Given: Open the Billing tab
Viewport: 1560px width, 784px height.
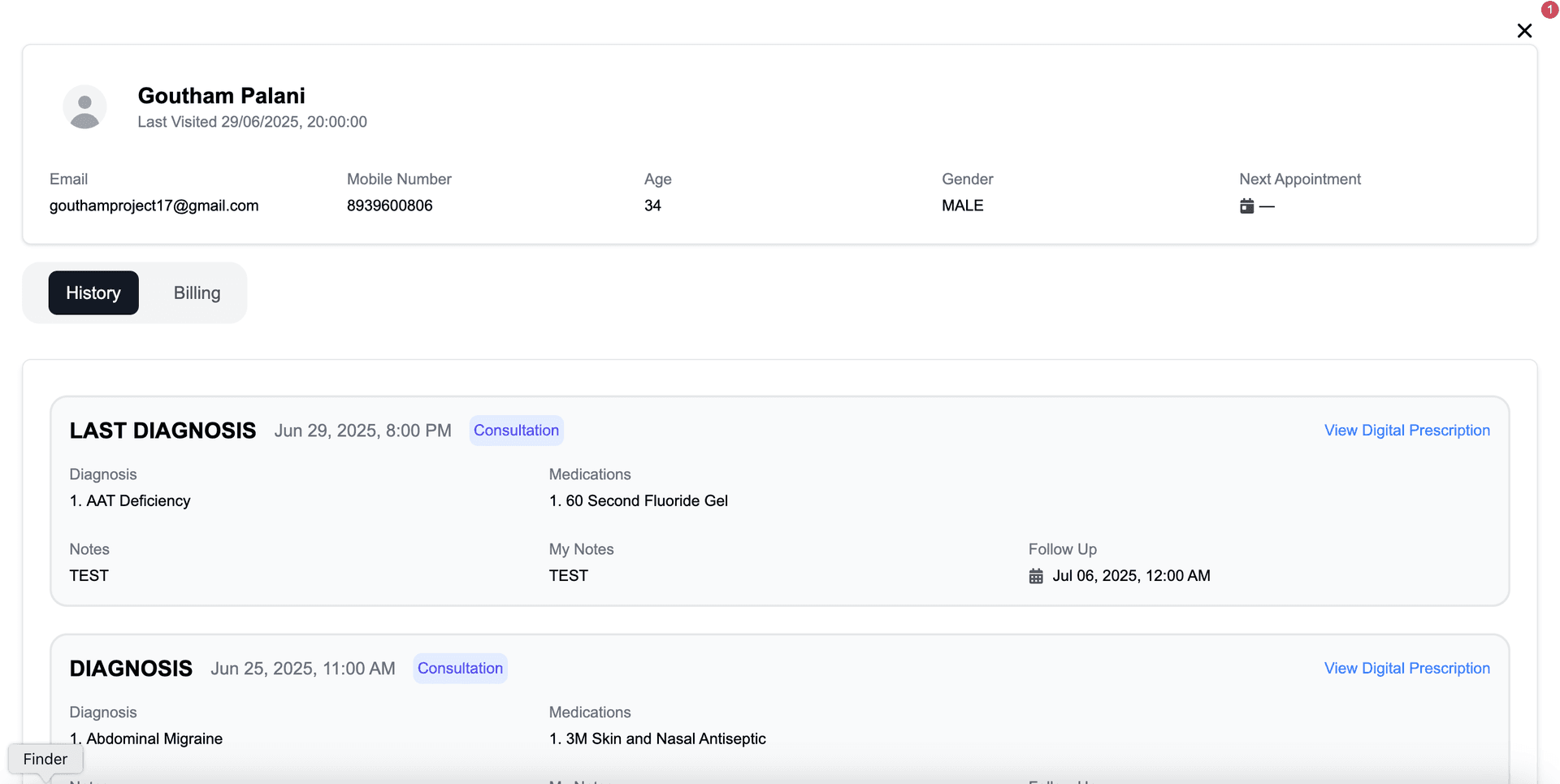Looking at the screenshot, I should 197,292.
